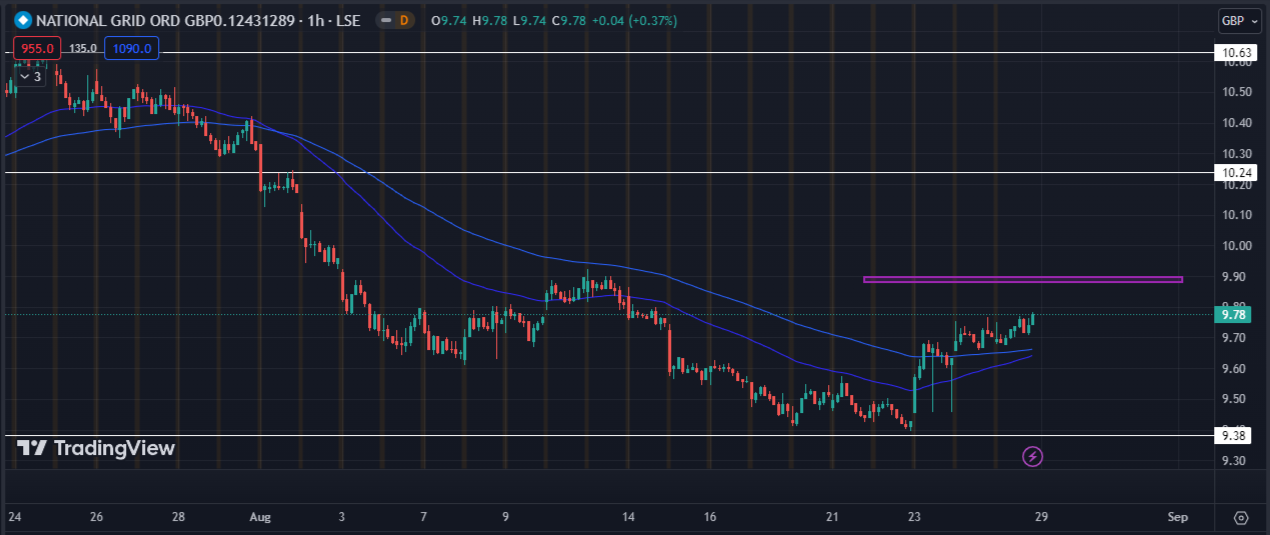Viewport: 1270px width, 535px height.
Task: Click the 'Aug' date label on time axis
Action: coord(260,517)
